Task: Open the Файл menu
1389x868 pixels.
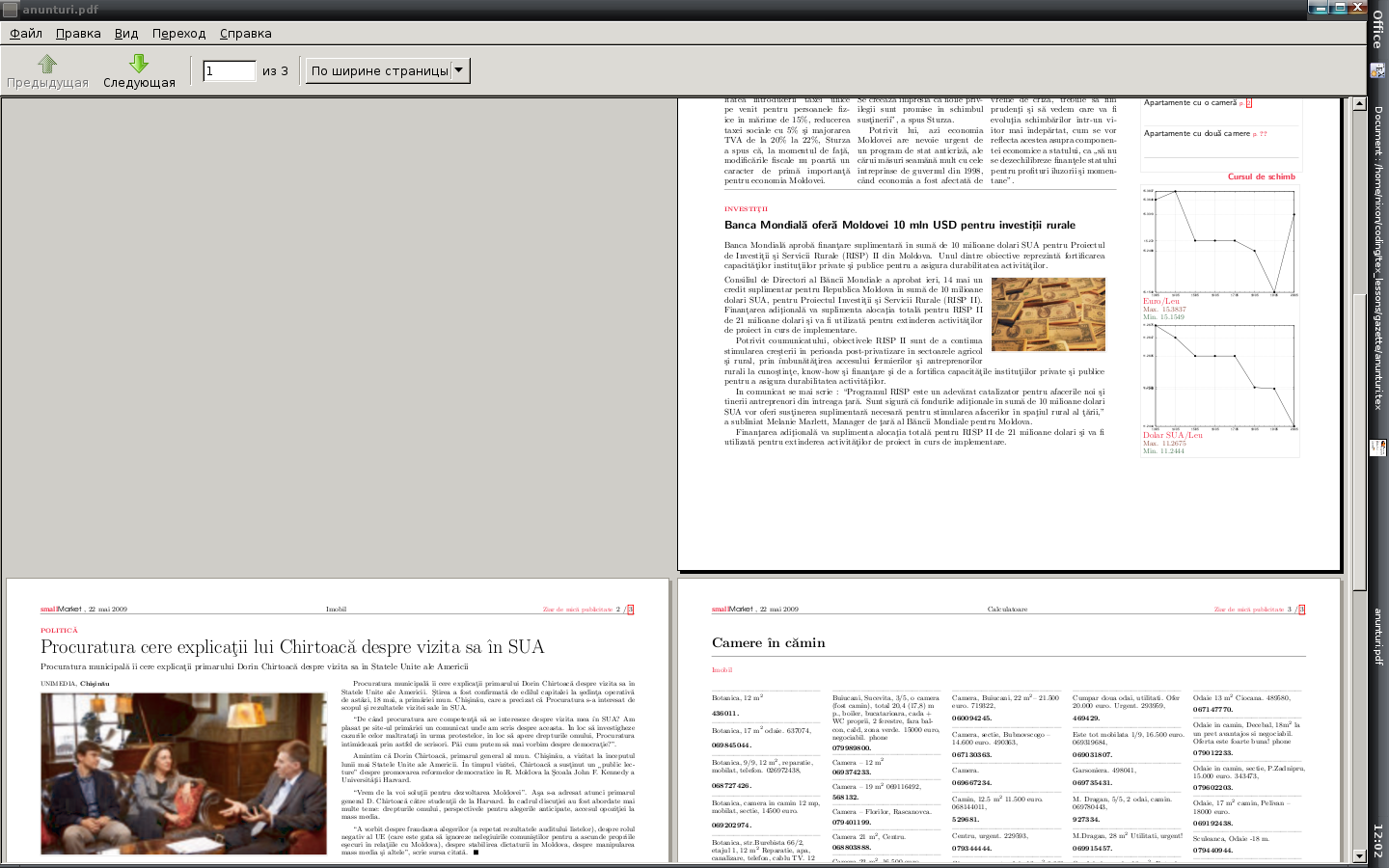Action: coord(26,33)
